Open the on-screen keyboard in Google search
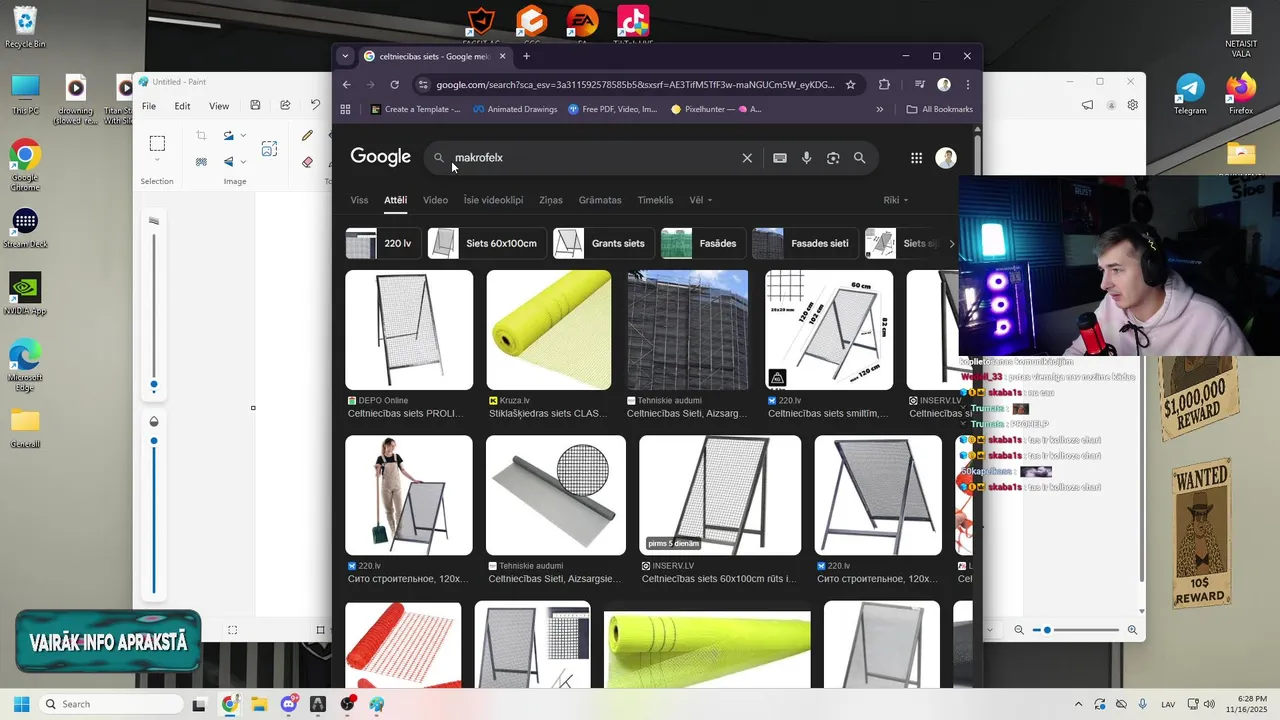1280x720 pixels. 780,158
